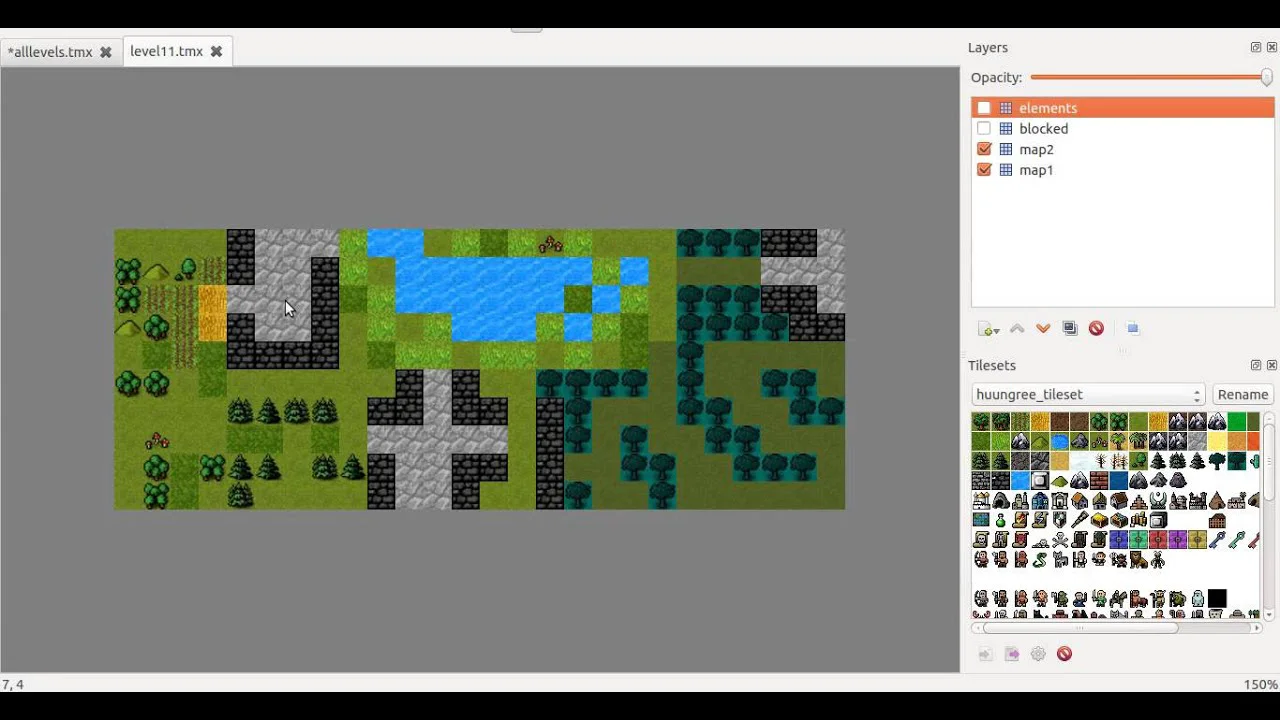Select the blocked layer name
The height and width of the screenshot is (720, 1280).
point(1043,129)
